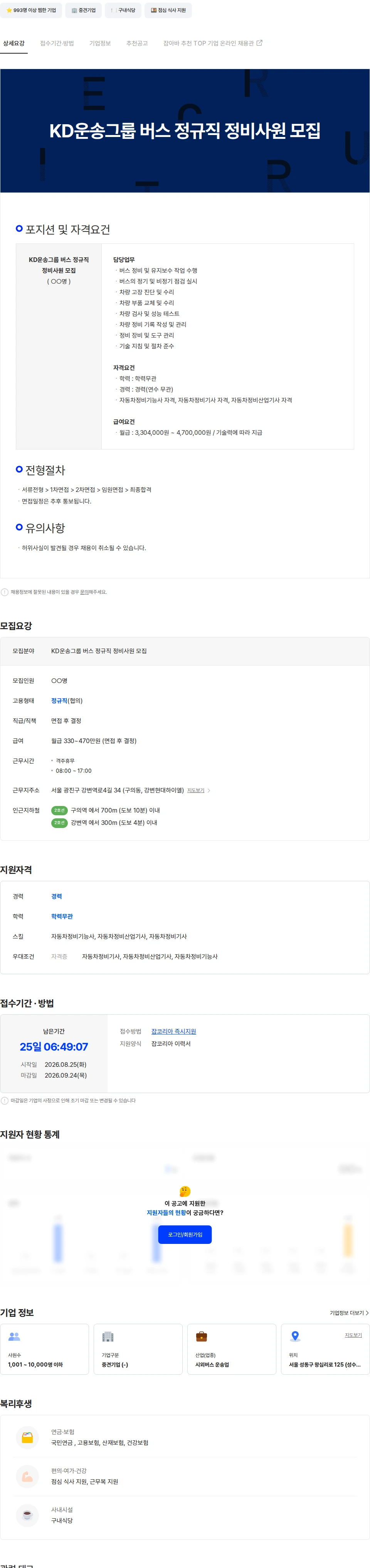Open 지도보기 link in 위치 card
370x1568 pixels.
tap(353, 1335)
